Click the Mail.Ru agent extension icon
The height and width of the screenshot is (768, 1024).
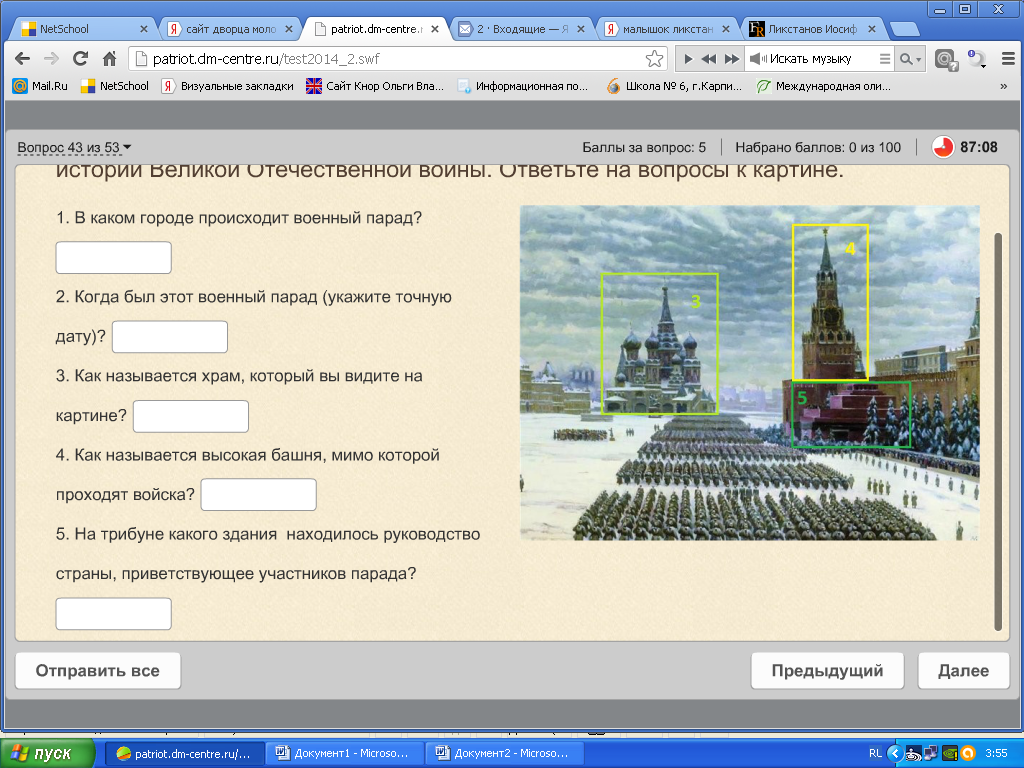(946, 59)
